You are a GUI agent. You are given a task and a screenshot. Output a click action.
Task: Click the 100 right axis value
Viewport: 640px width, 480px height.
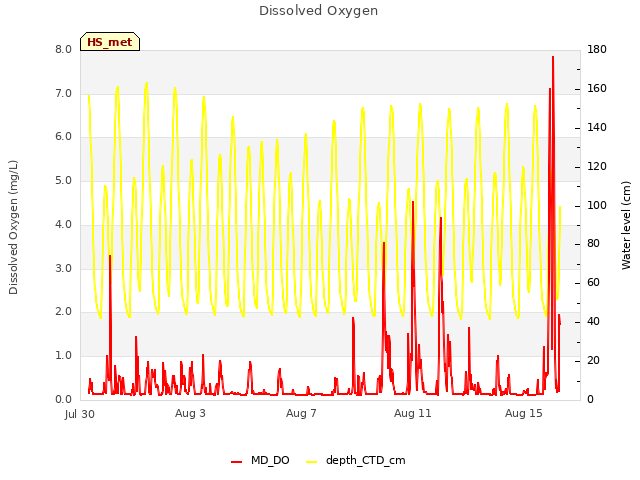pyautogui.click(x=597, y=205)
